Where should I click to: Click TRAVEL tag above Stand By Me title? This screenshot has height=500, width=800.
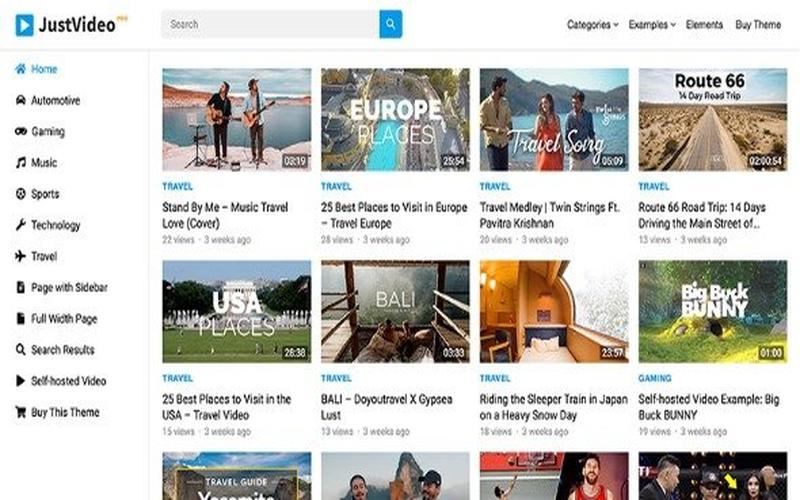178,186
